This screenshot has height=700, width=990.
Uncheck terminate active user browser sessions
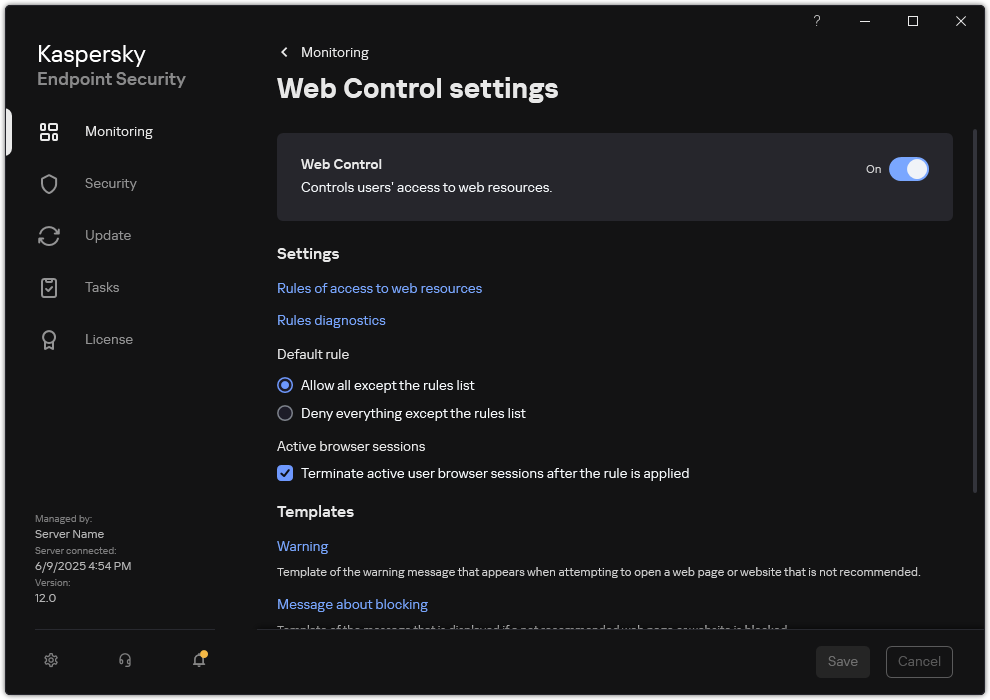point(285,473)
